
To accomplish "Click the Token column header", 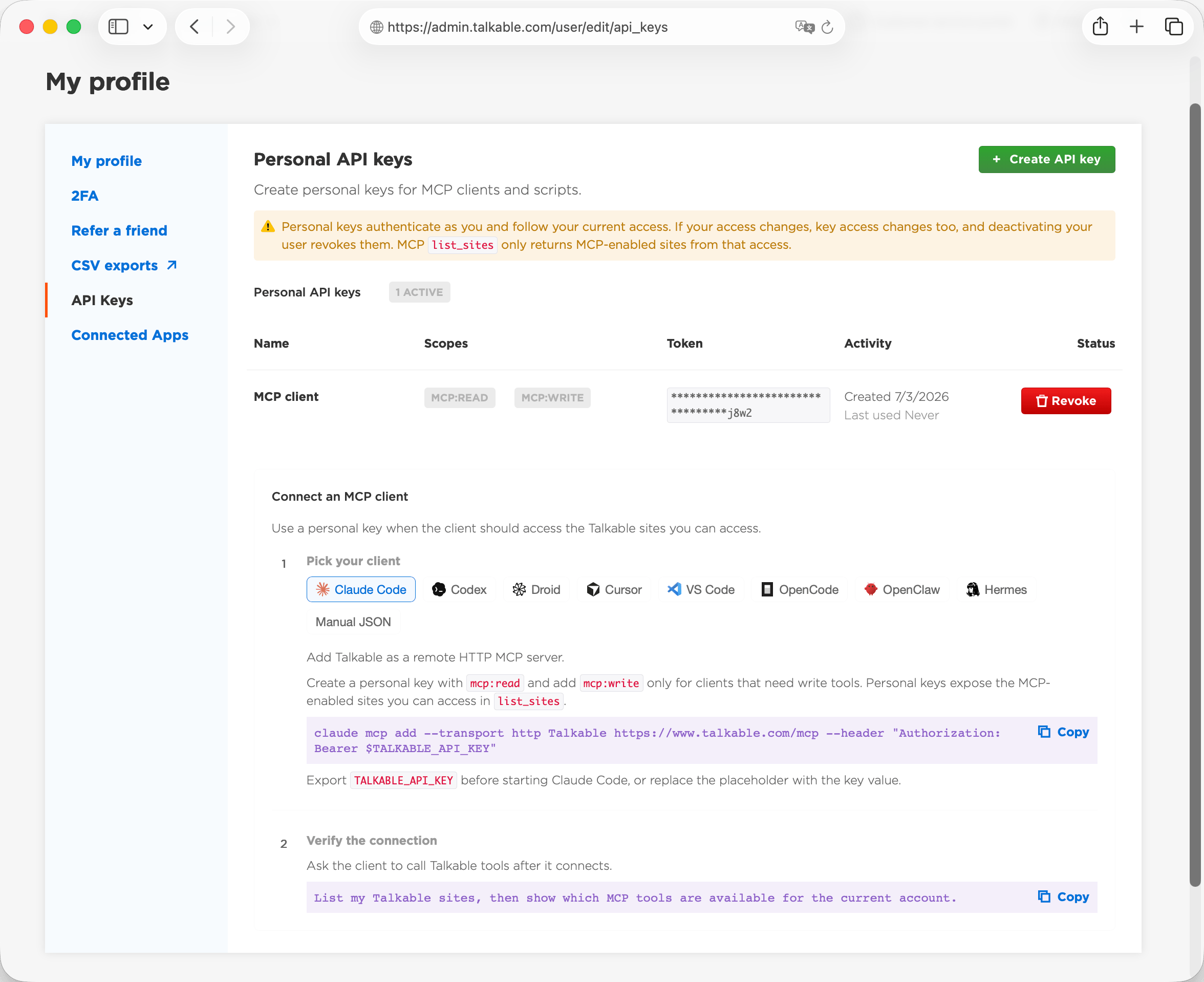I will pyautogui.click(x=684, y=344).
